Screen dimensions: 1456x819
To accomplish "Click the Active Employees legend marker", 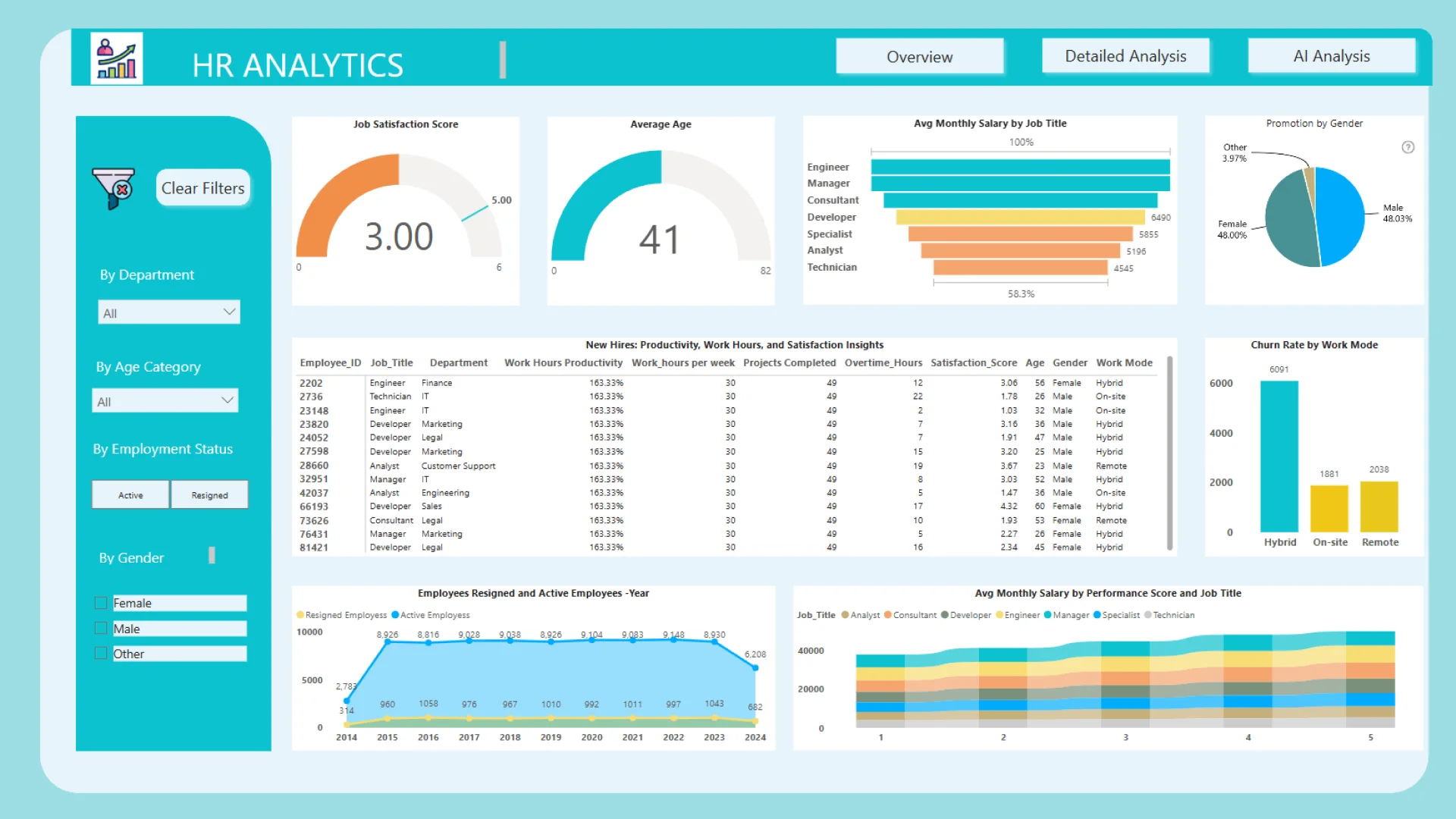I will click(395, 615).
